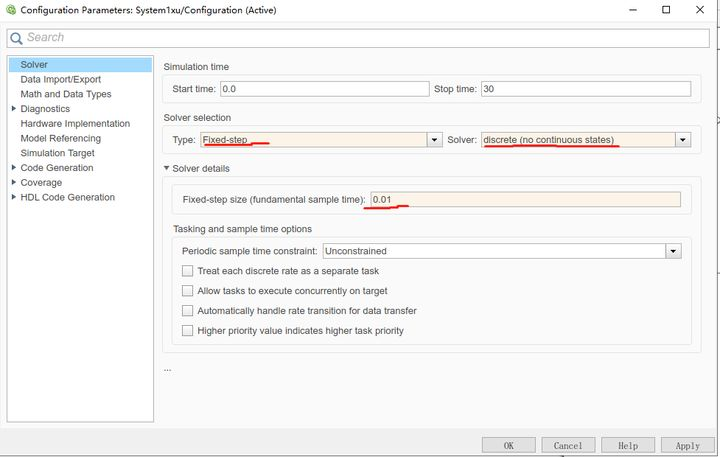This screenshot has height=457, width=720.
Task: Expand the Code Generation tree arrow
Action: coord(14,168)
